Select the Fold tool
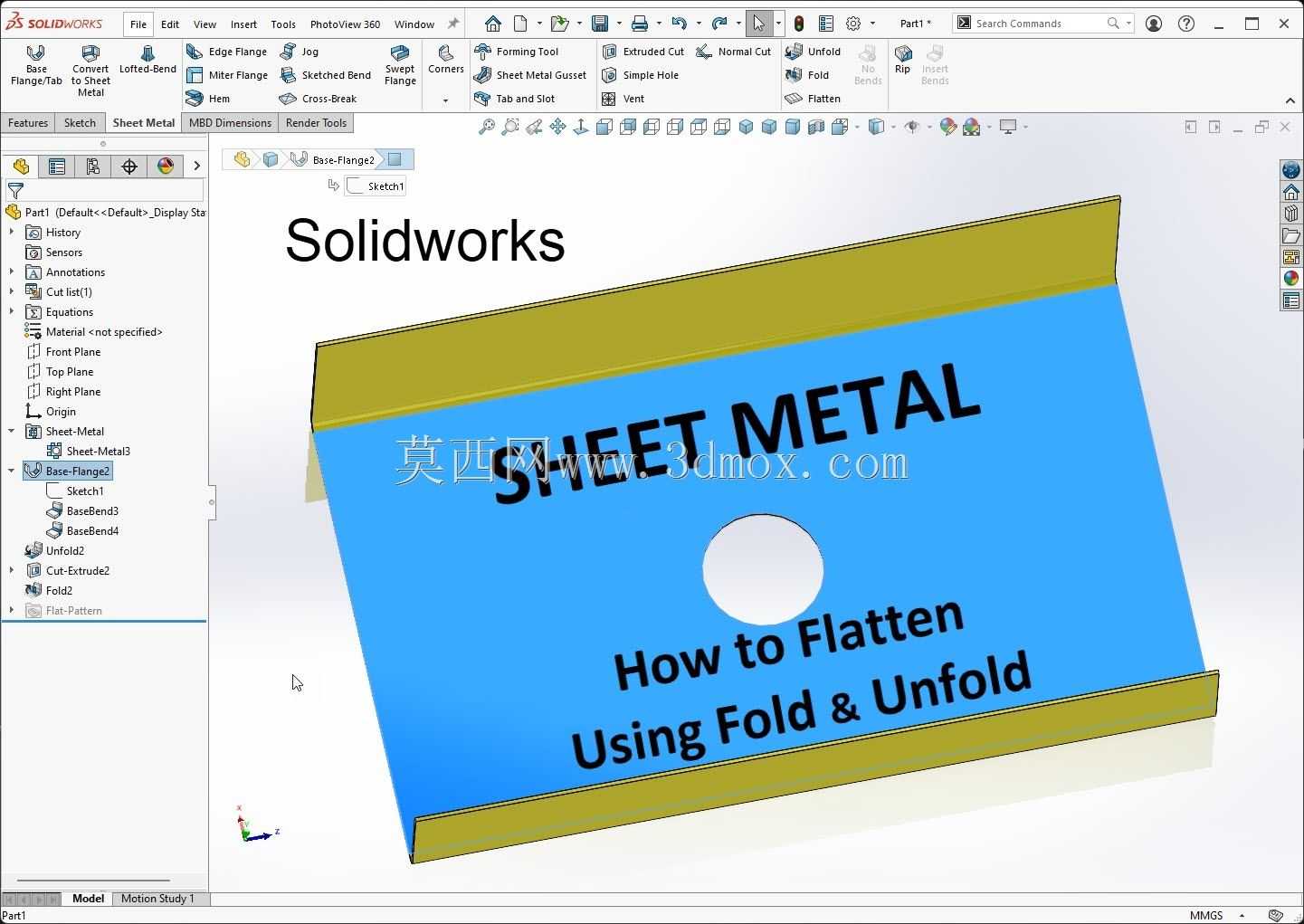 point(808,75)
